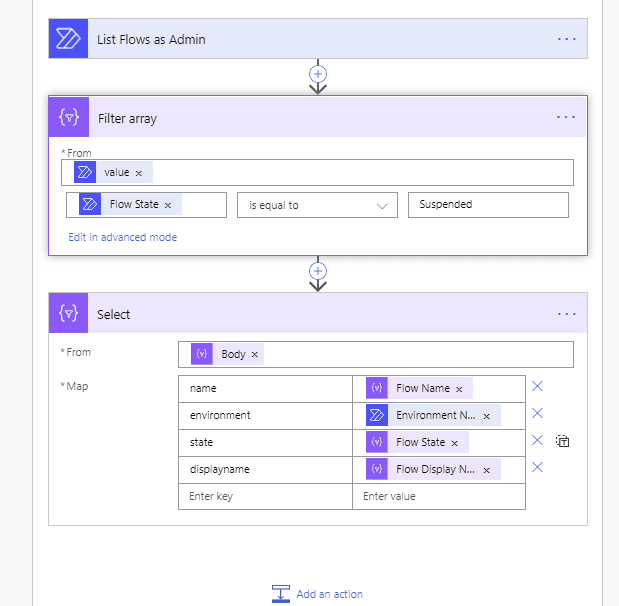619x606 pixels.
Task: Remove Flow State token in Select map
Action: coord(454,443)
